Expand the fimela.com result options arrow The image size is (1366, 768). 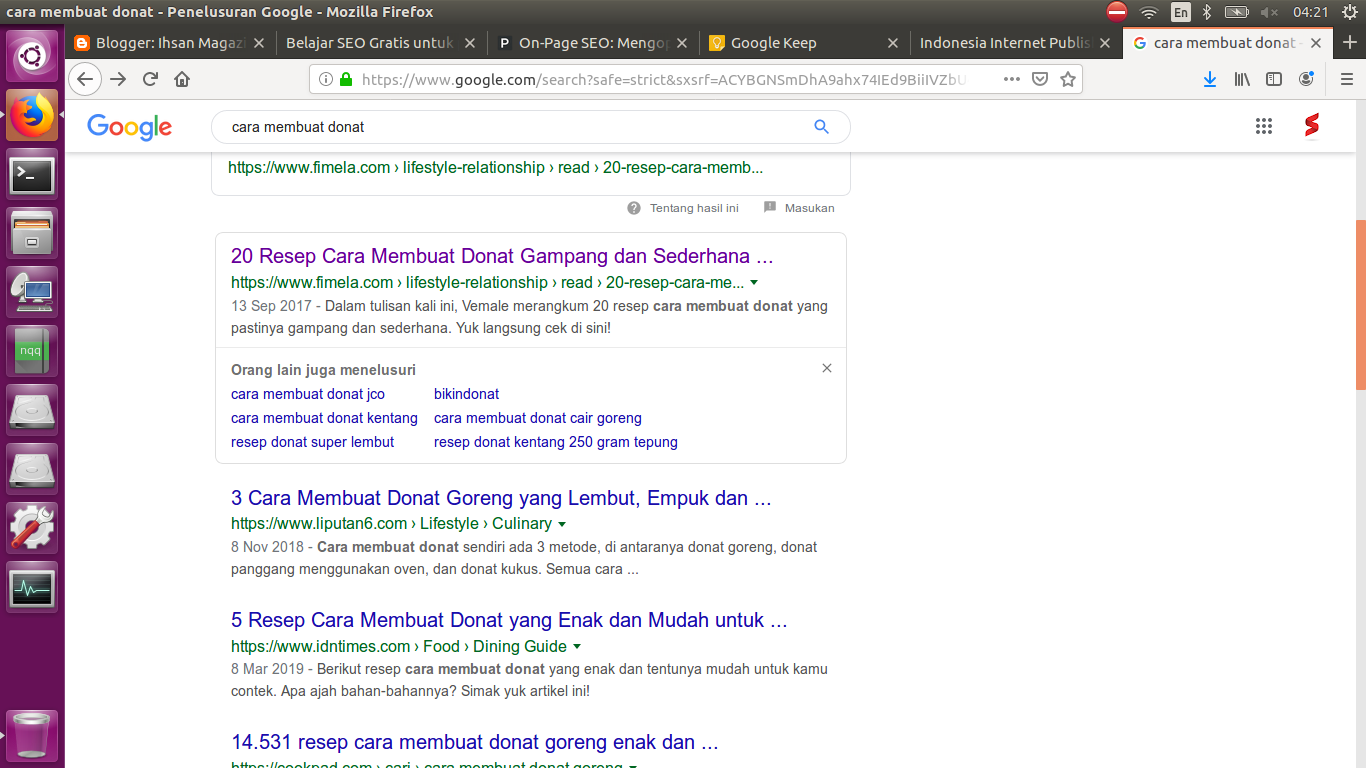pyautogui.click(x=754, y=283)
